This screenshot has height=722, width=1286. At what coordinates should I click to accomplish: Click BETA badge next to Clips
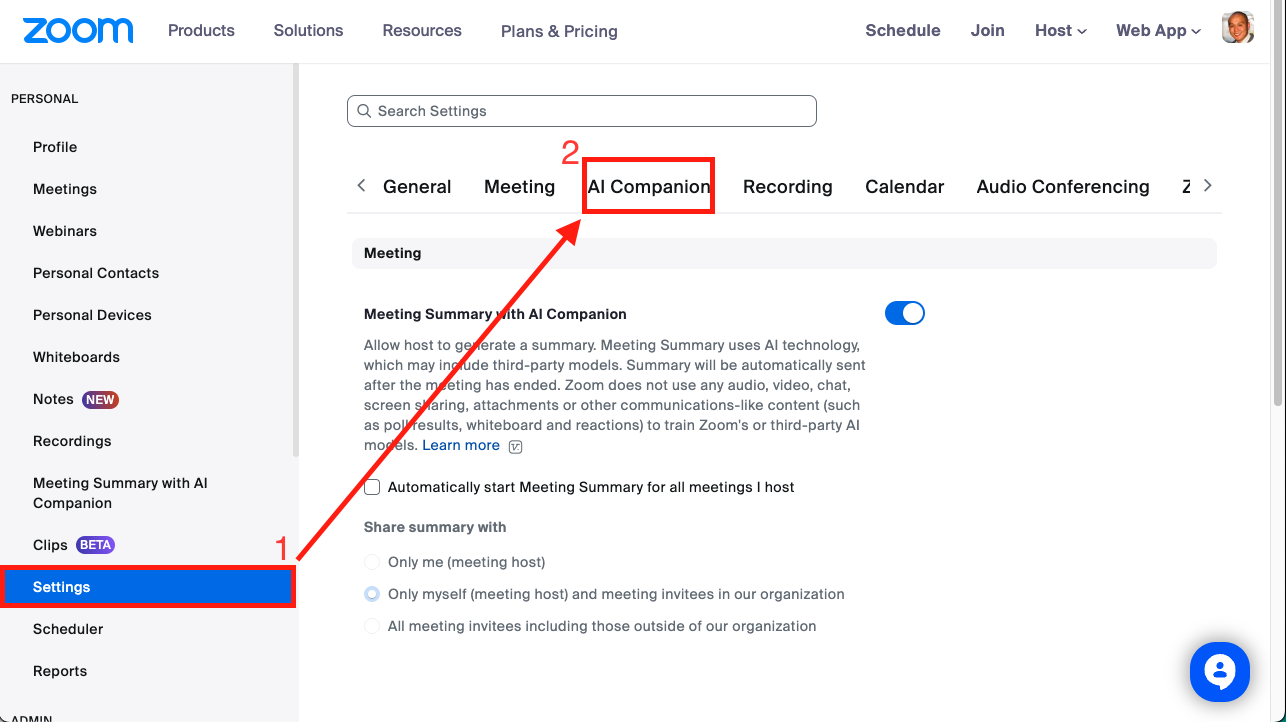click(x=96, y=545)
